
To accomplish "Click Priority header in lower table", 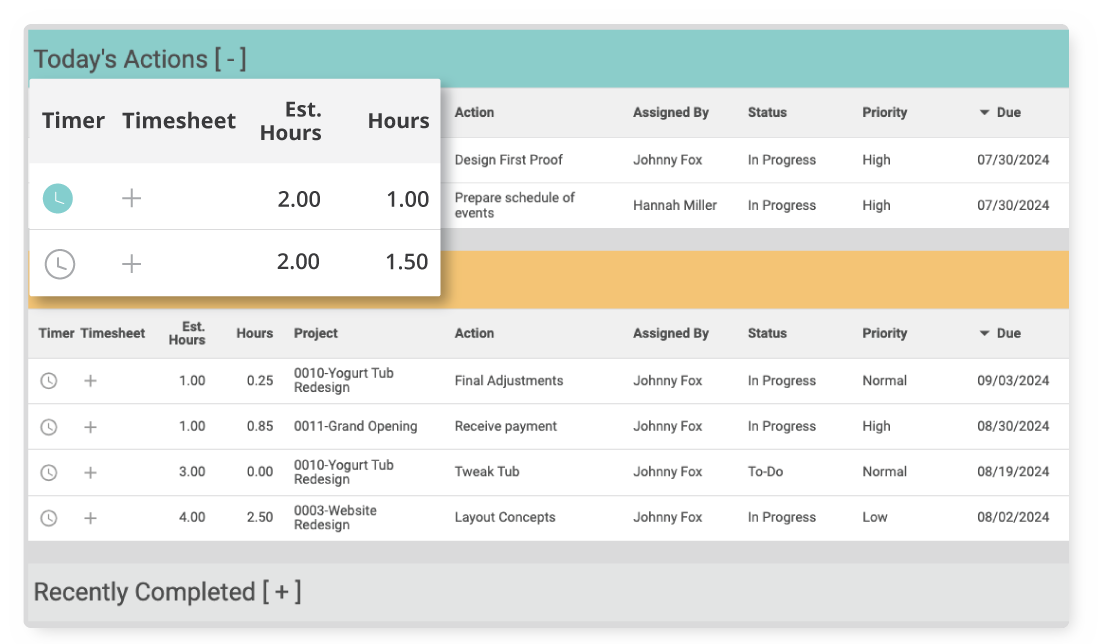I will (x=884, y=334).
